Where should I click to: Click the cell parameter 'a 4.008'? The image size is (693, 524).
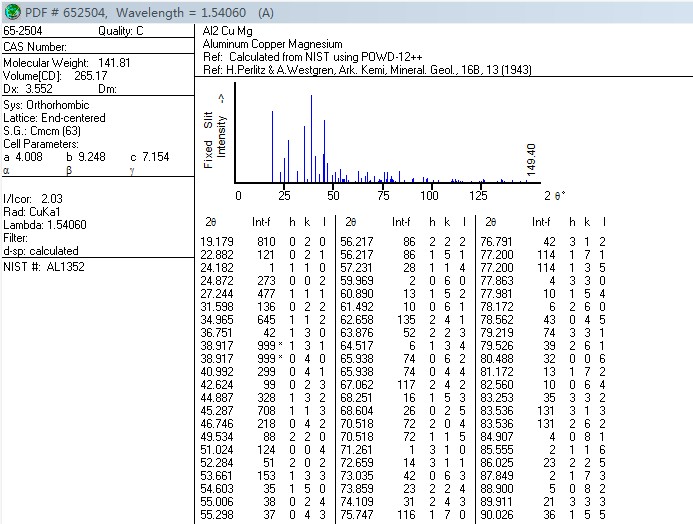tap(23, 157)
